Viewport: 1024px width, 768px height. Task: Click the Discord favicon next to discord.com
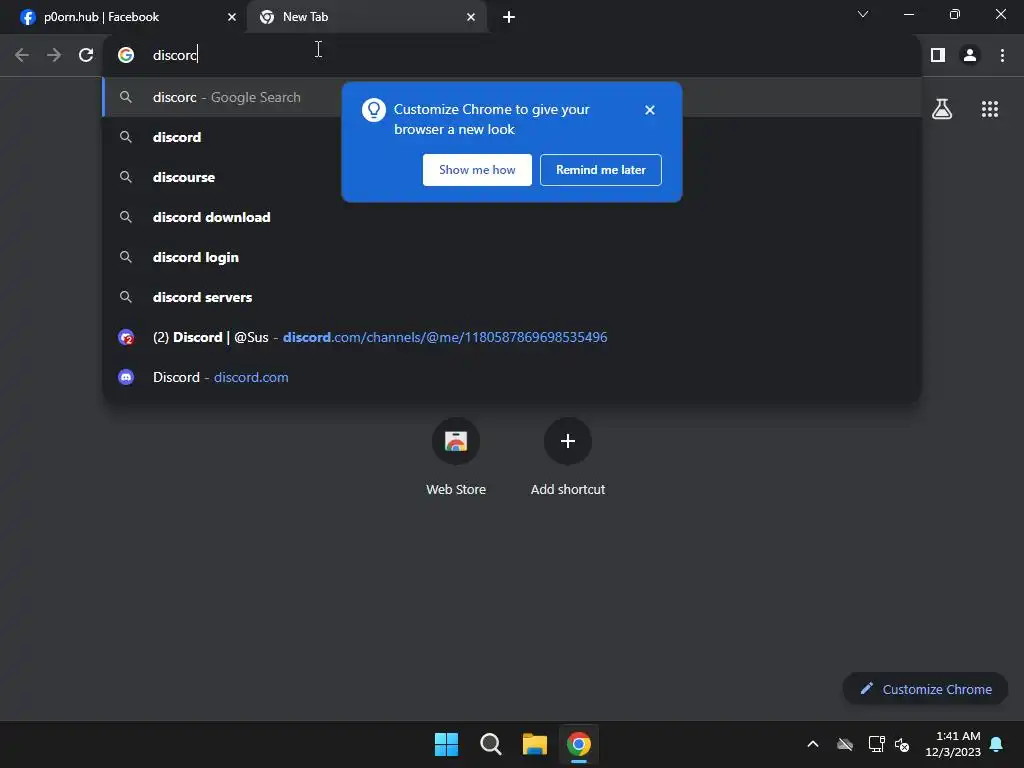pyautogui.click(x=126, y=377)
